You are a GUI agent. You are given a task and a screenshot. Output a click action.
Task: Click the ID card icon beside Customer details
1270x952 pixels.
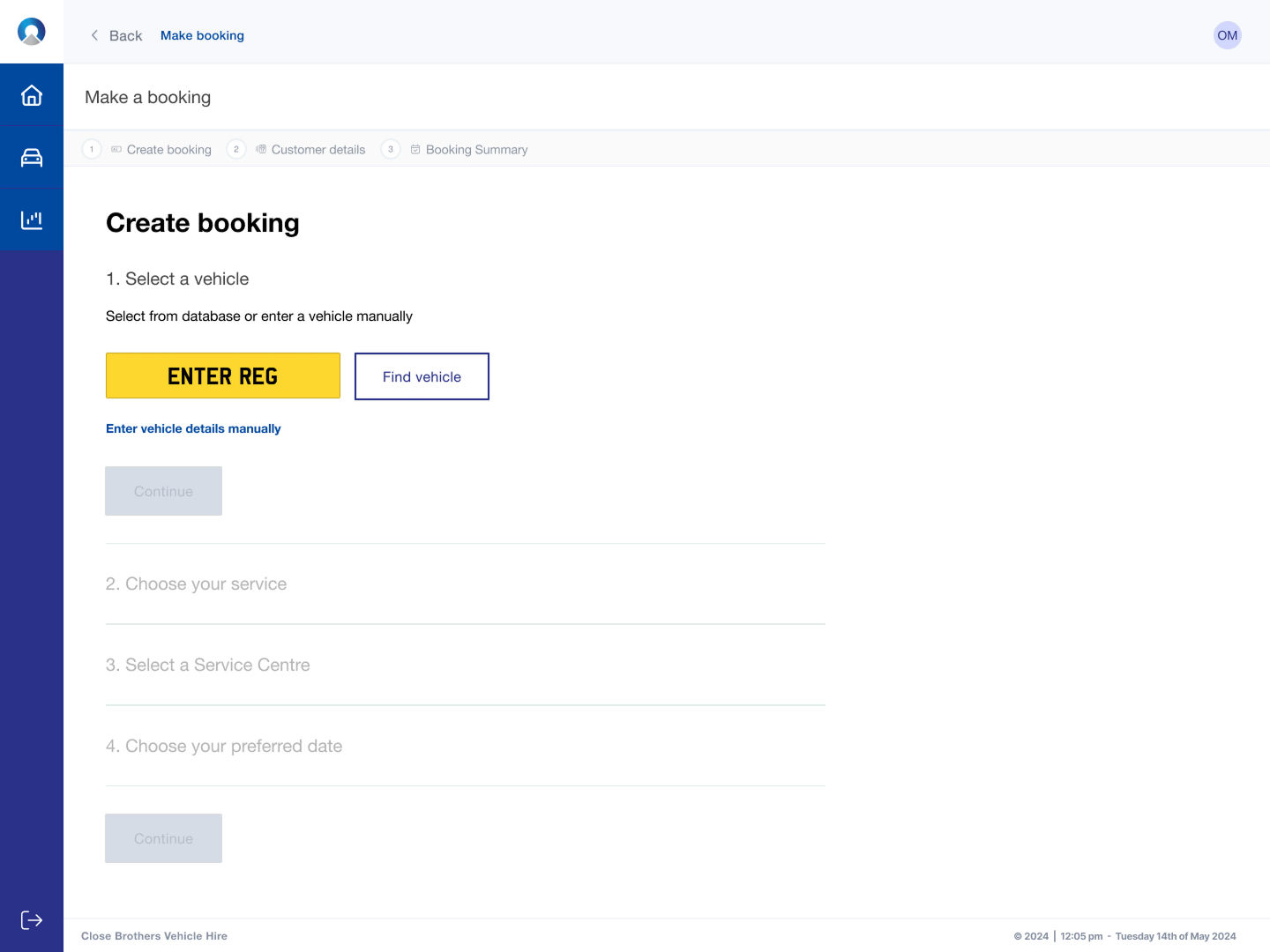click(x=261, y=149)
